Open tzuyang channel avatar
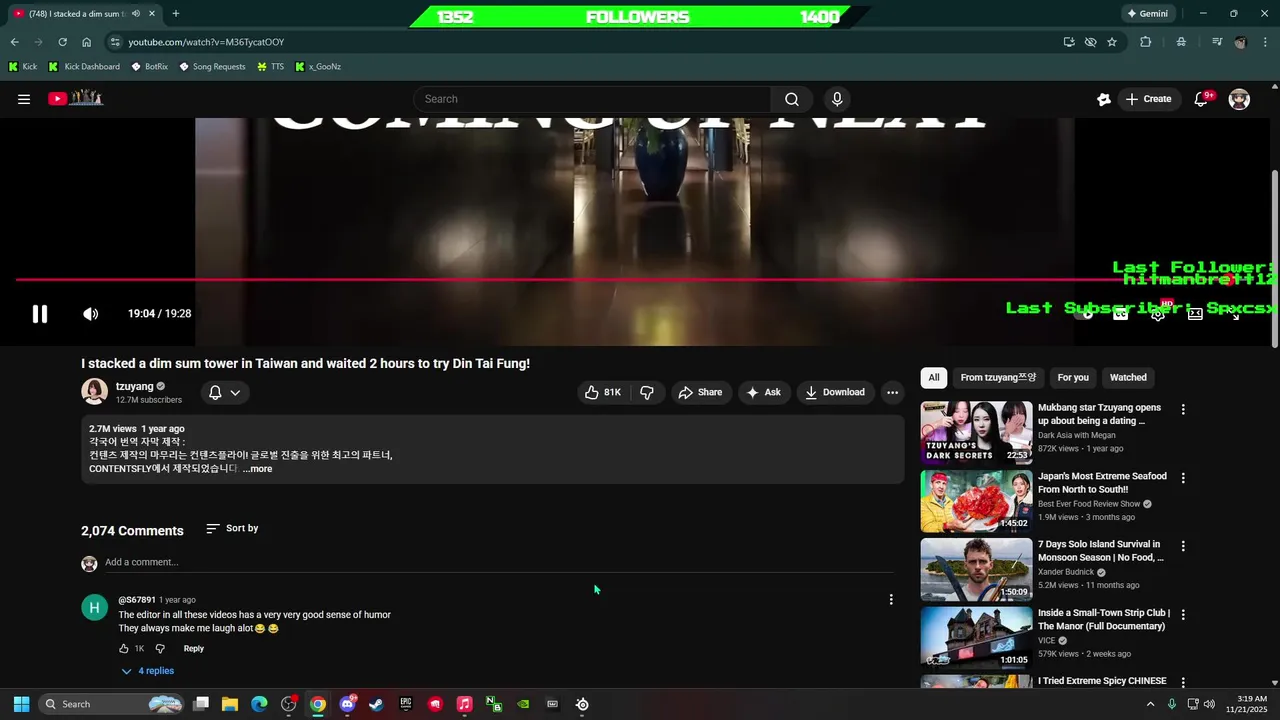The image size is (1280, 720). (x=94, y=392)
